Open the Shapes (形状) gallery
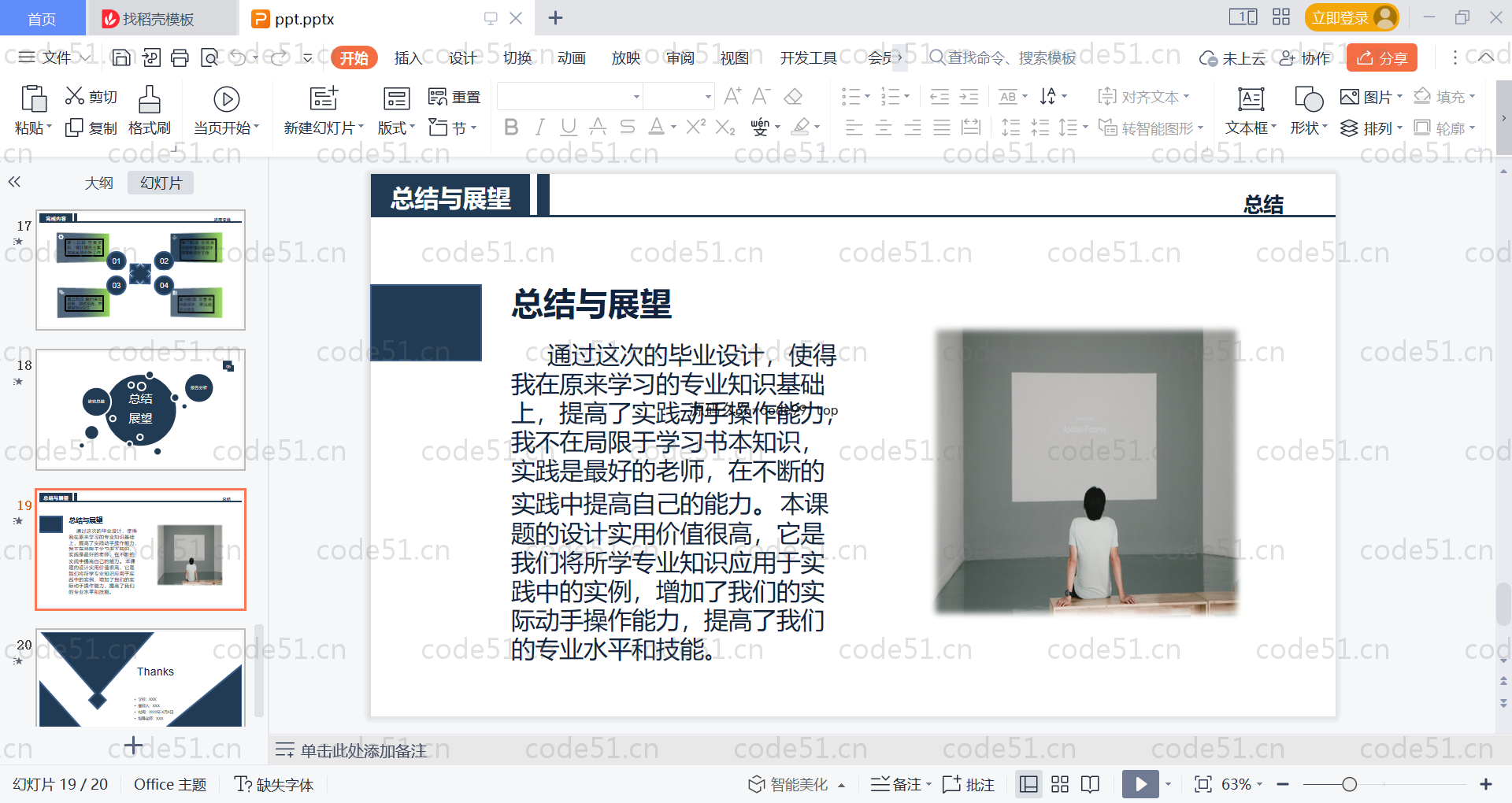This screenshot has height=803, width=1512. point(1309,110)
